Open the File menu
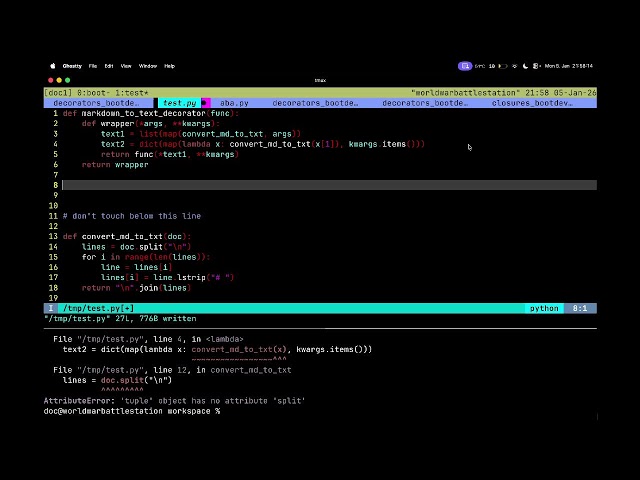This screenshot has height=480, width=640. 93,66
